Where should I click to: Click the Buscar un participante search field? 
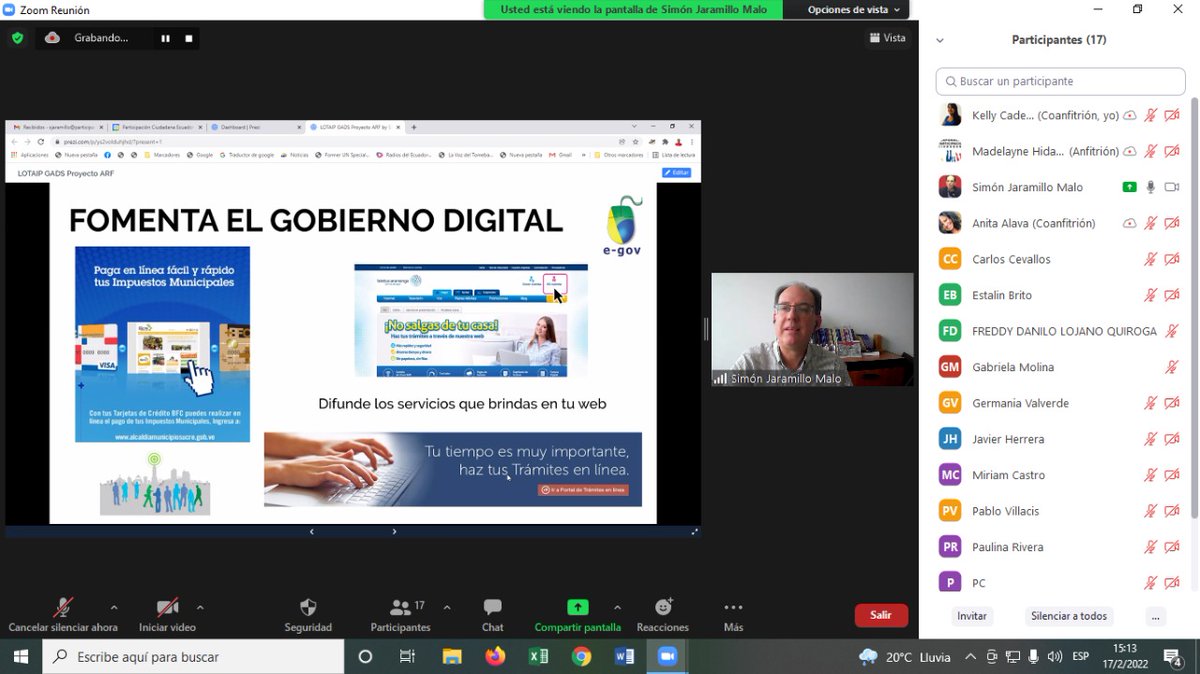[x=1060, y=81]
